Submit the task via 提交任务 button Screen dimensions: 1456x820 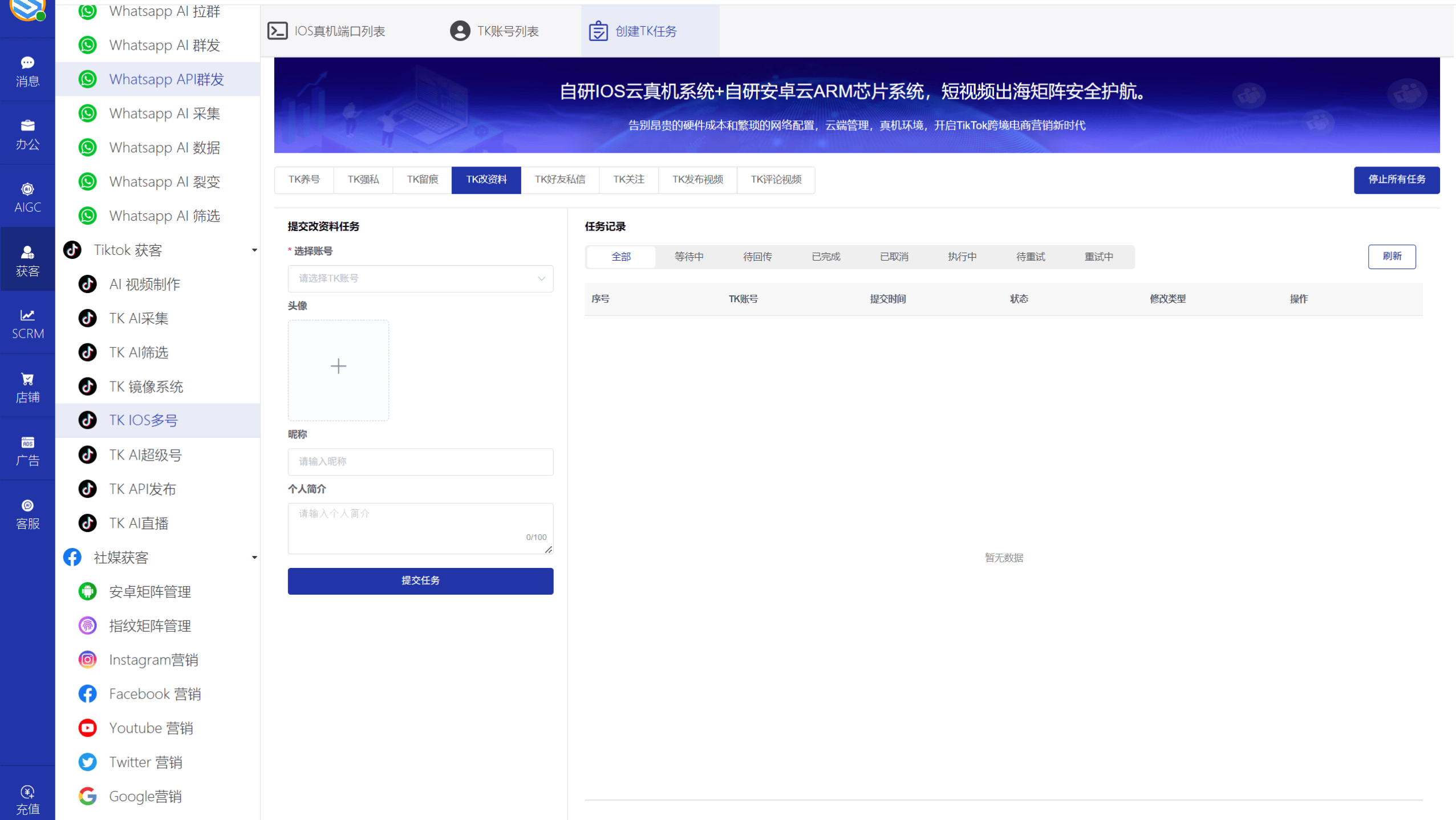pos(420,581)
